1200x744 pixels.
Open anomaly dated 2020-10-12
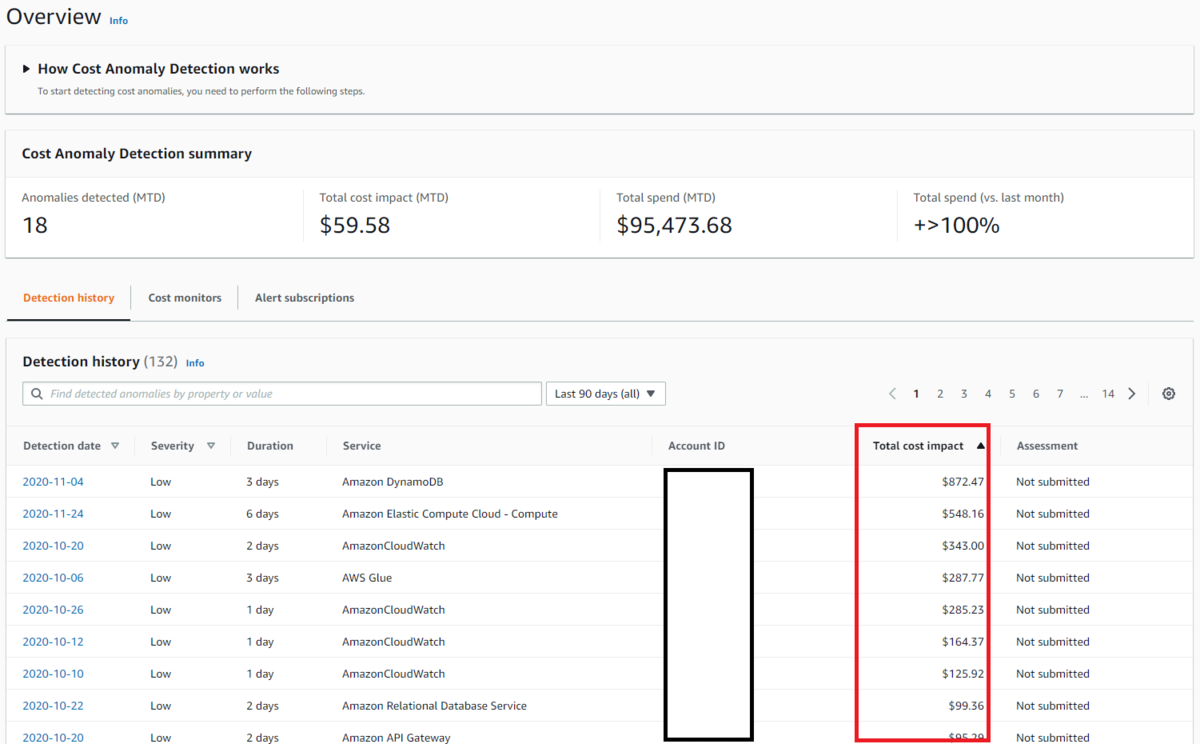[53, 642]
